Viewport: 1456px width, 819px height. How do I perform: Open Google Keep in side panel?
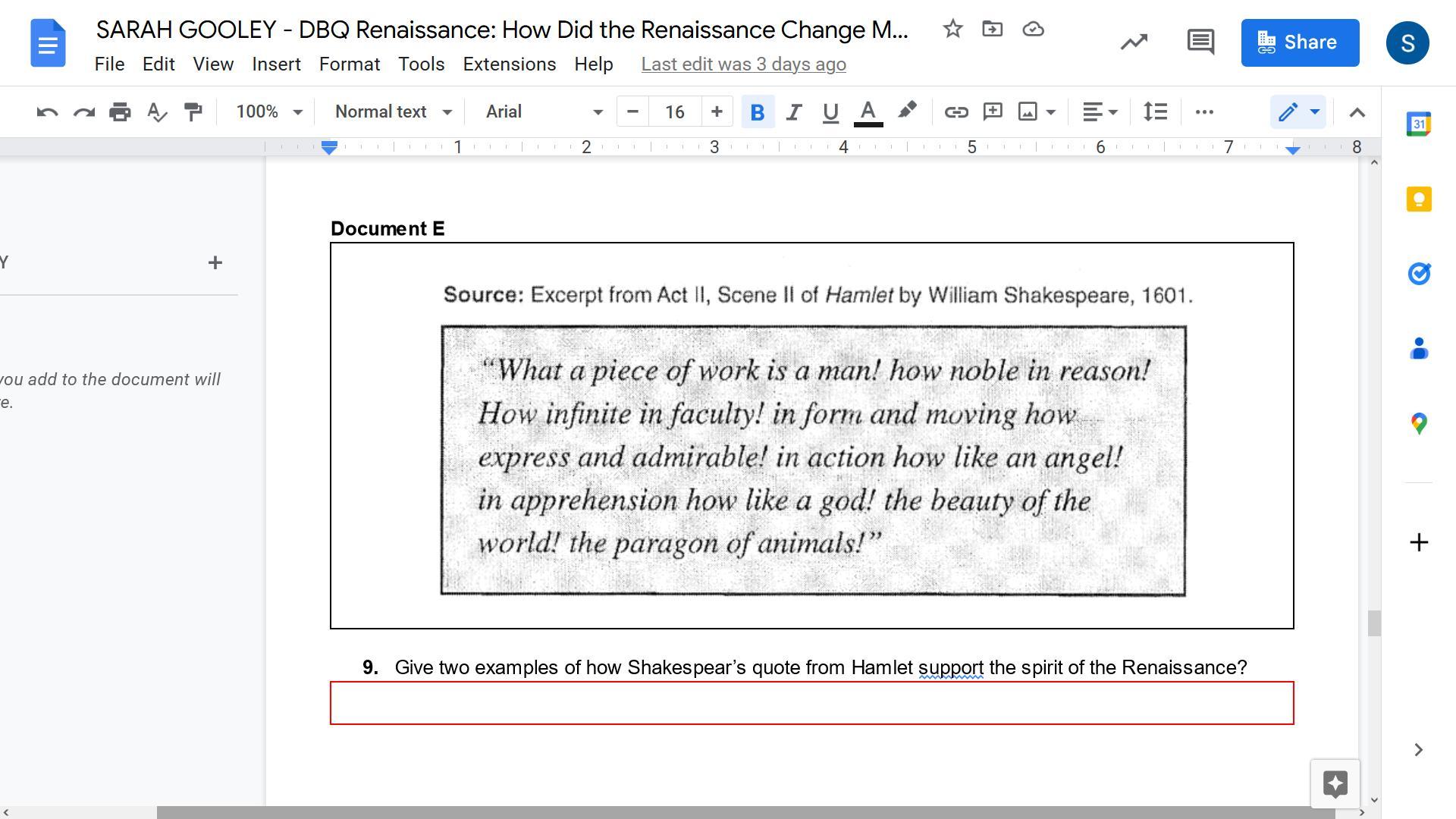coord(1418,199)
